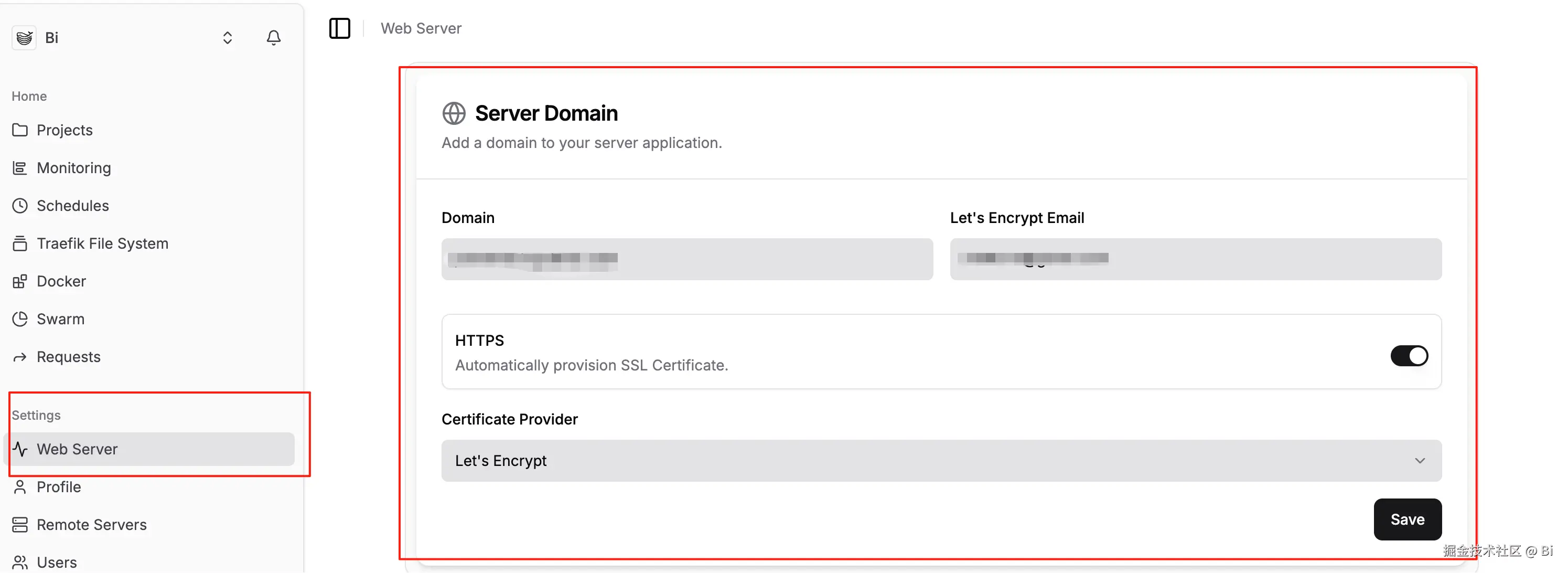The image size is (1568, 573).
Task: Click the Docker blocks icon
Action: [x=20, y=281]
